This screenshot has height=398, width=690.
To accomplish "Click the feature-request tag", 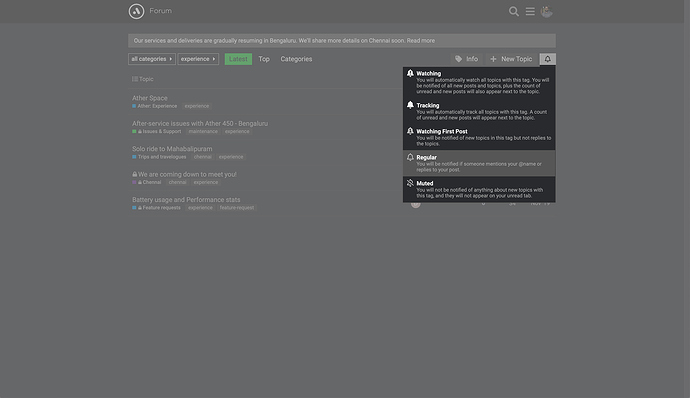I will (237, 208).
